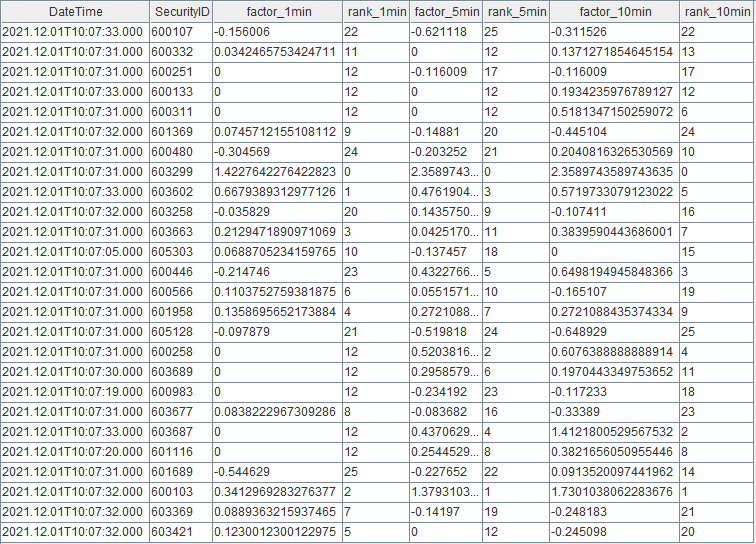Click the SecurityID column header

[x=180, y=11]
